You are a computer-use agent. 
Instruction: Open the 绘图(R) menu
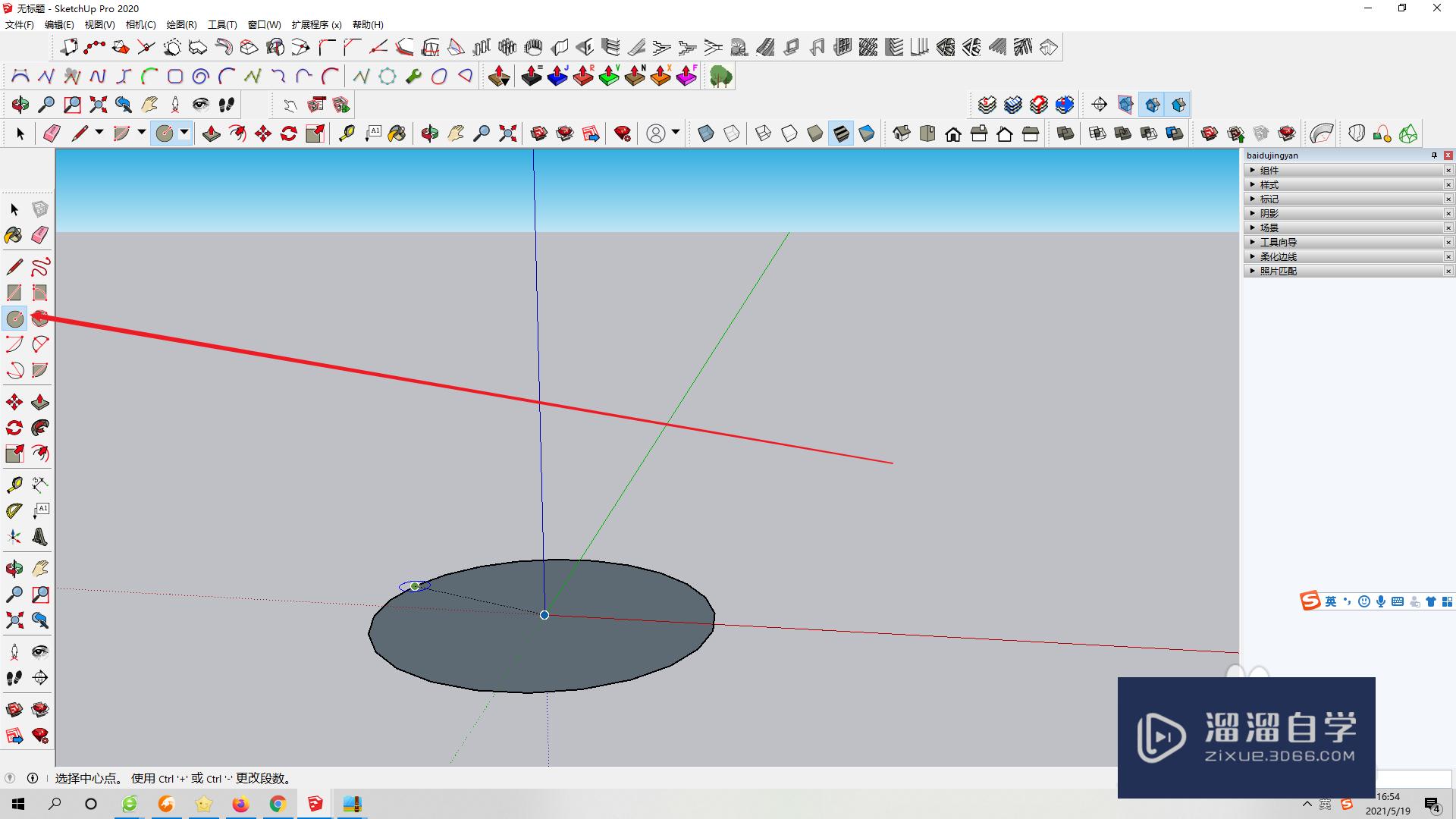coord(181,25)
